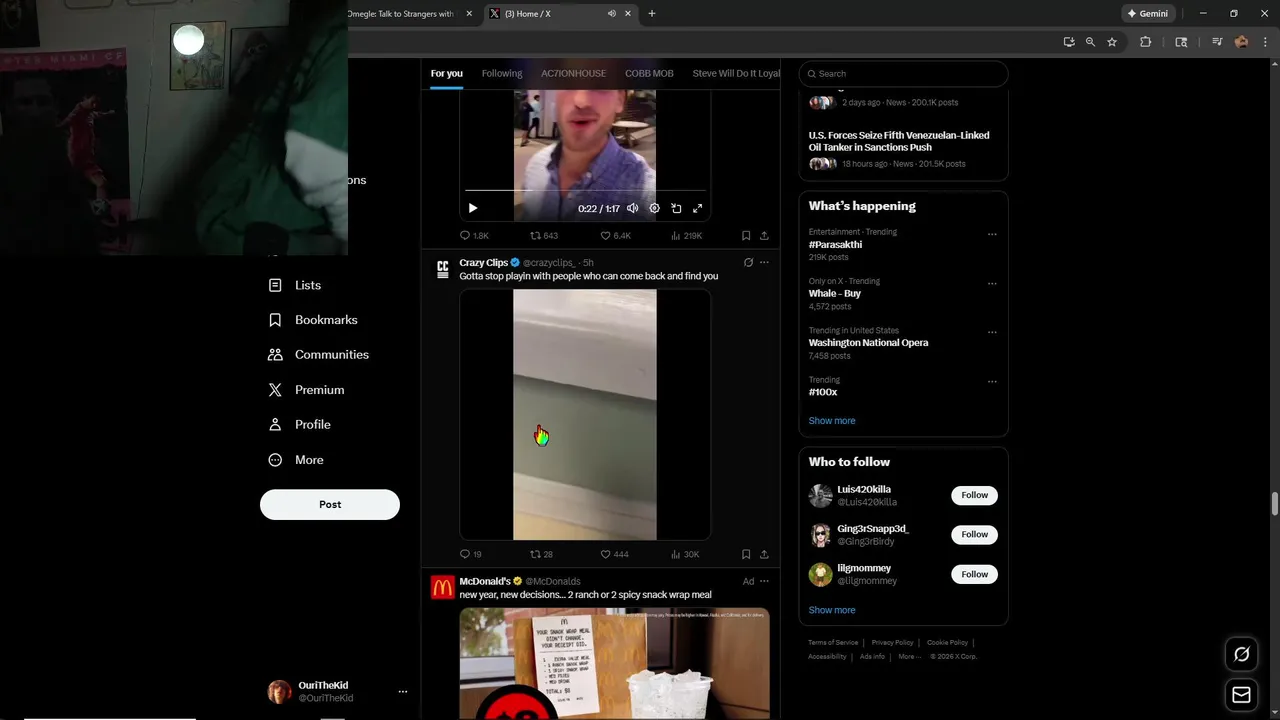
Task: Expand the top video to fullscreen
Action: coord(698,208)
